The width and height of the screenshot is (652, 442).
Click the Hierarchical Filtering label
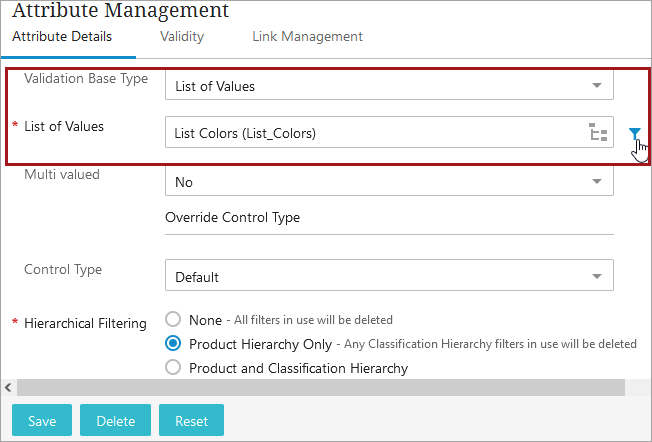click(85, 323)
